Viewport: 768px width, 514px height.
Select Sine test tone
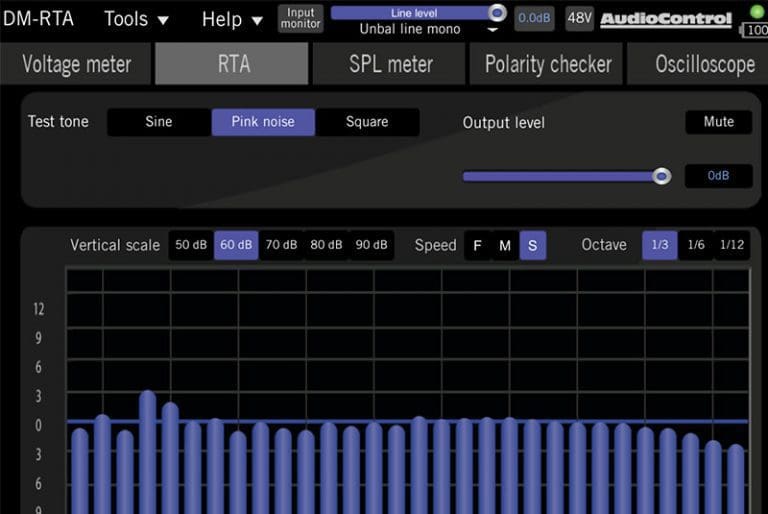point(159,122)
